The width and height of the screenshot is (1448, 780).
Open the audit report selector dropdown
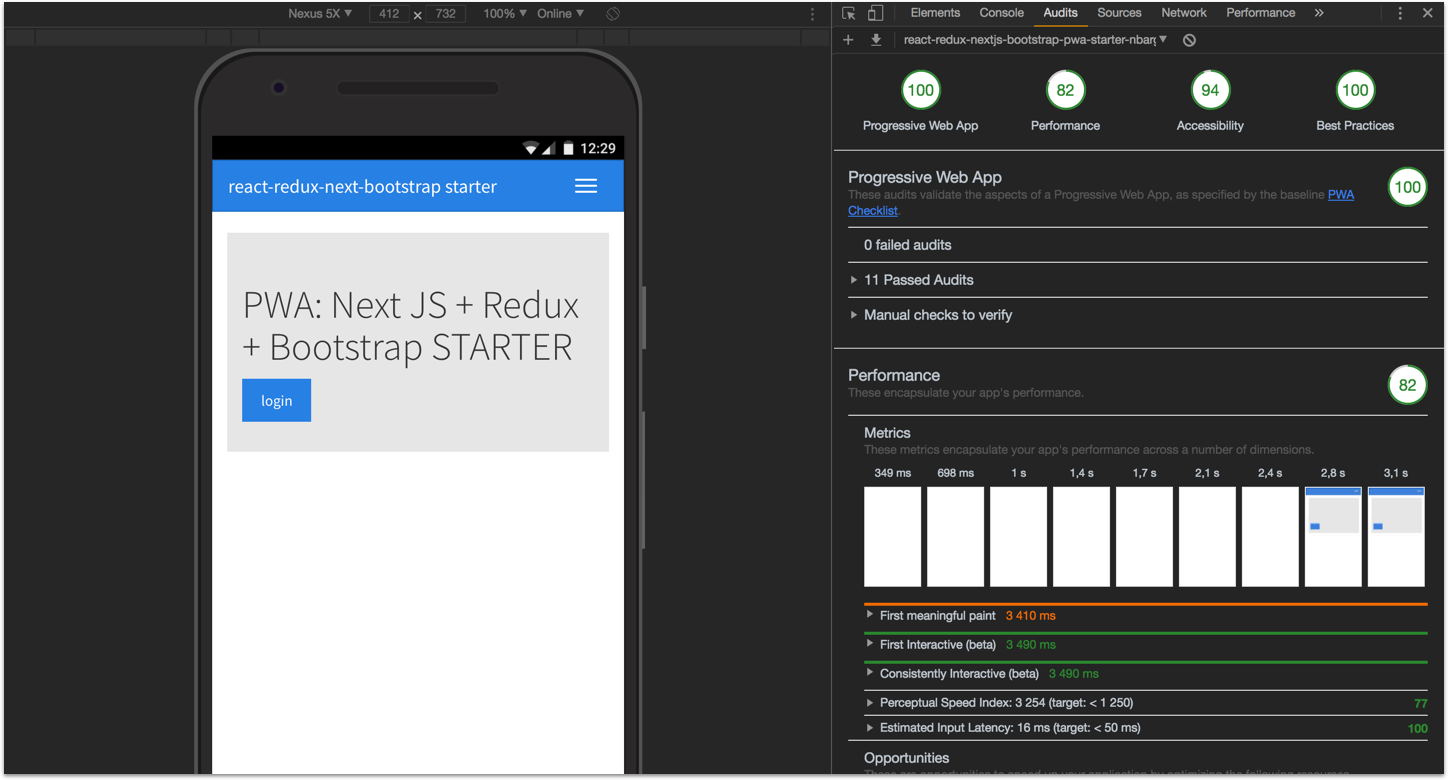pyautogui.click(x=1035, y=40)
